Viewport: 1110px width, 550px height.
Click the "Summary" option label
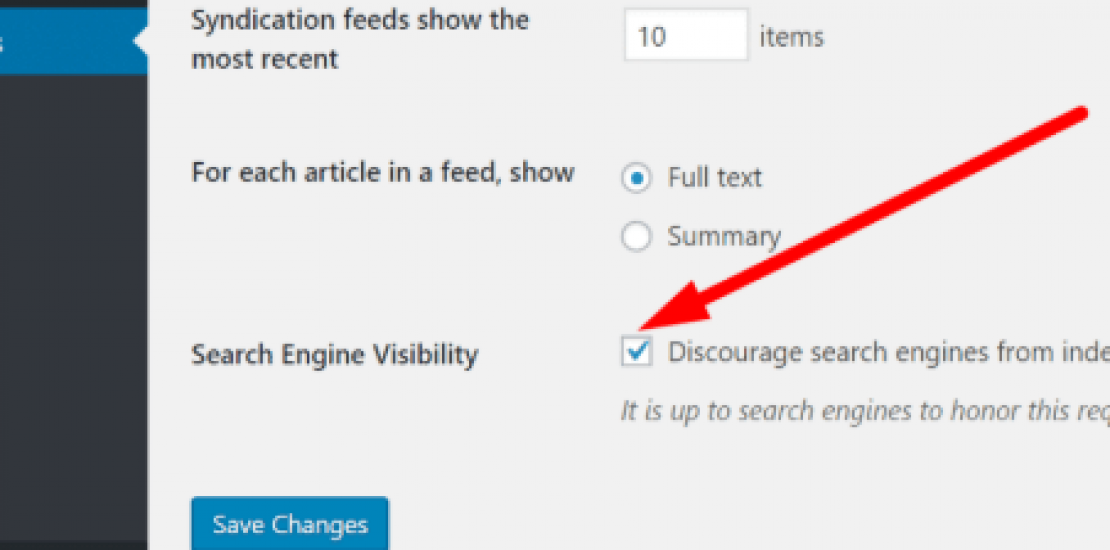tap(723, 237)
